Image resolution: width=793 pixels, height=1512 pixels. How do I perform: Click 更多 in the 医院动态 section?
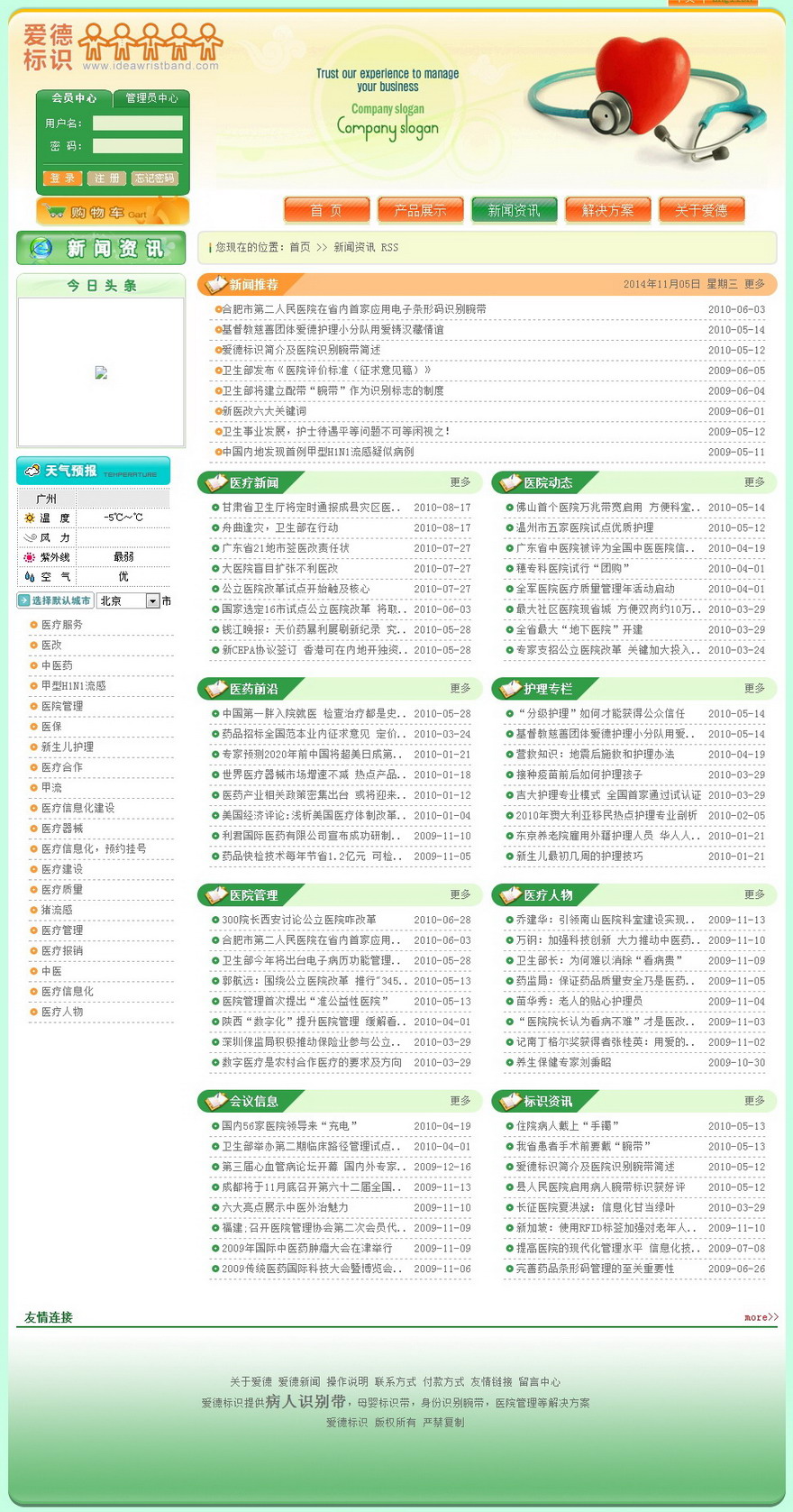coord(754,482)
